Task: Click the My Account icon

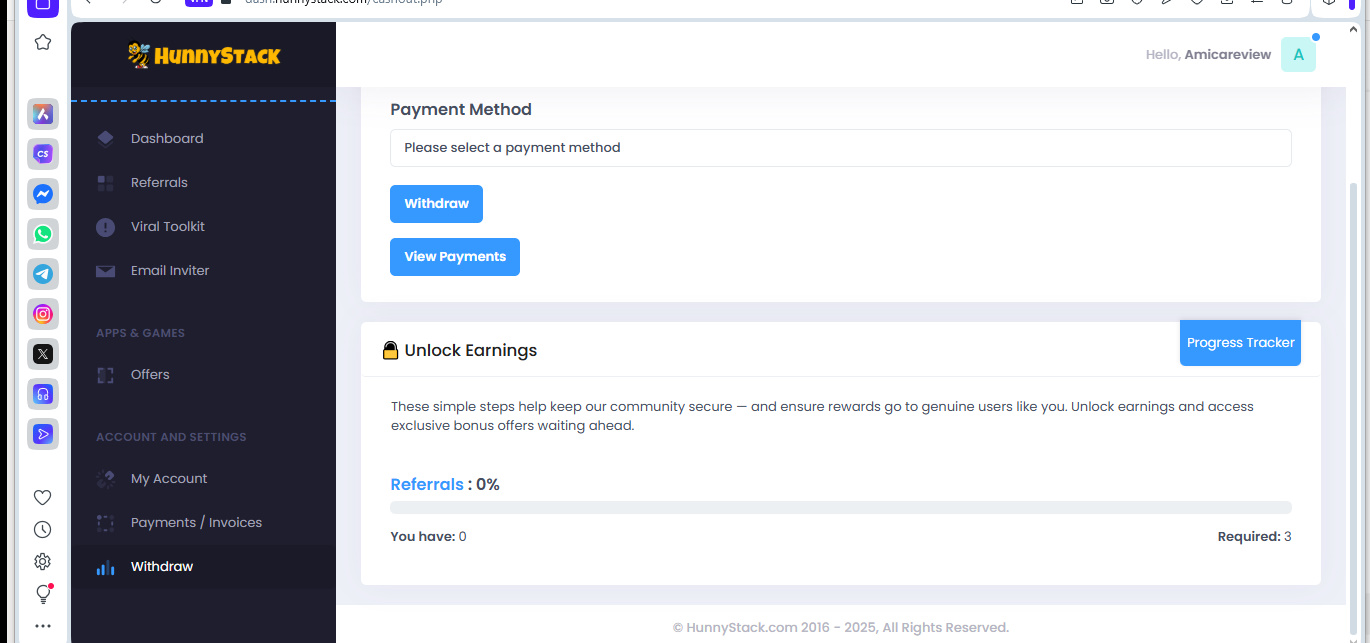Action: point(105,479)
